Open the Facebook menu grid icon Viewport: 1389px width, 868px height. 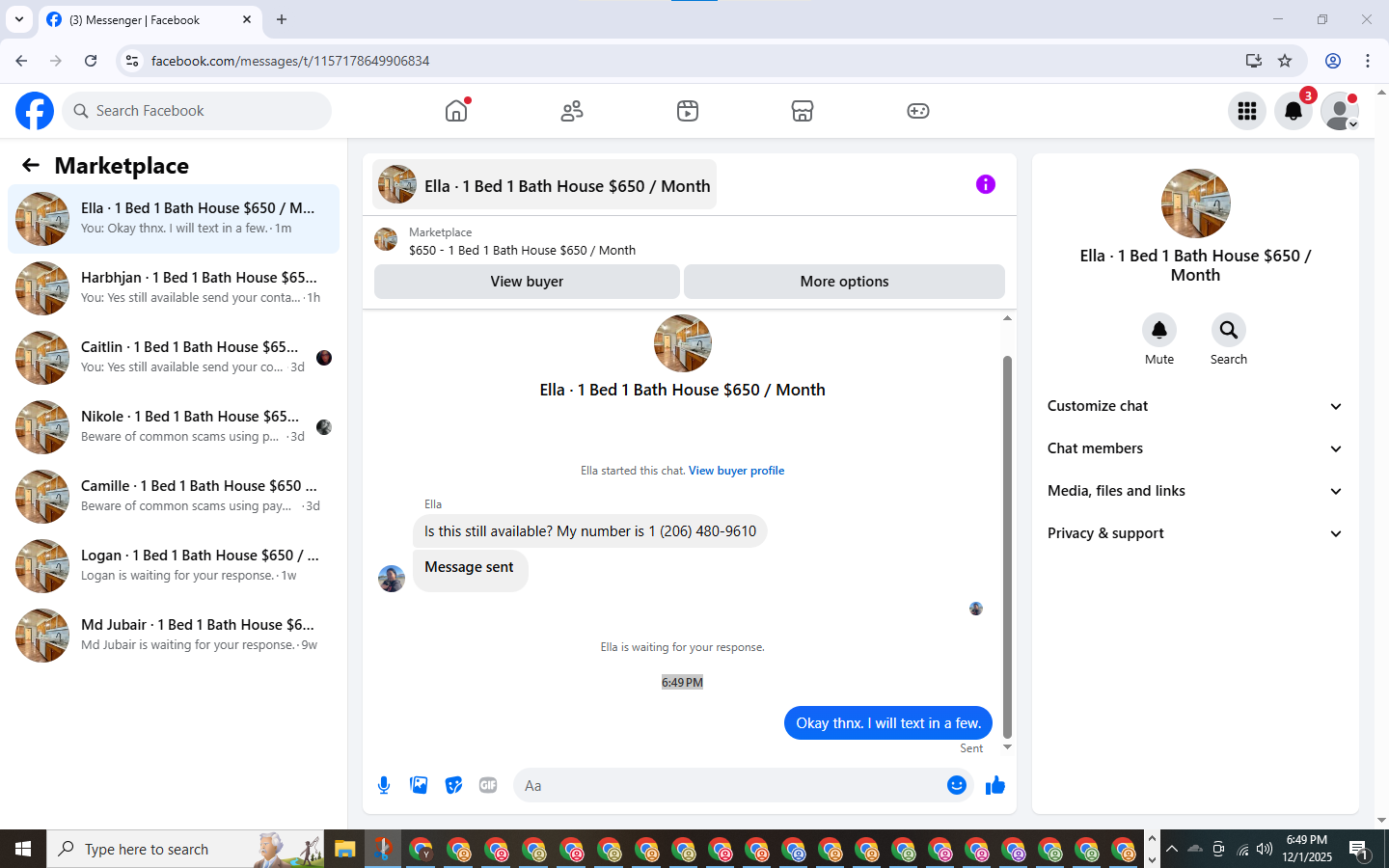tap(1247, 111)
